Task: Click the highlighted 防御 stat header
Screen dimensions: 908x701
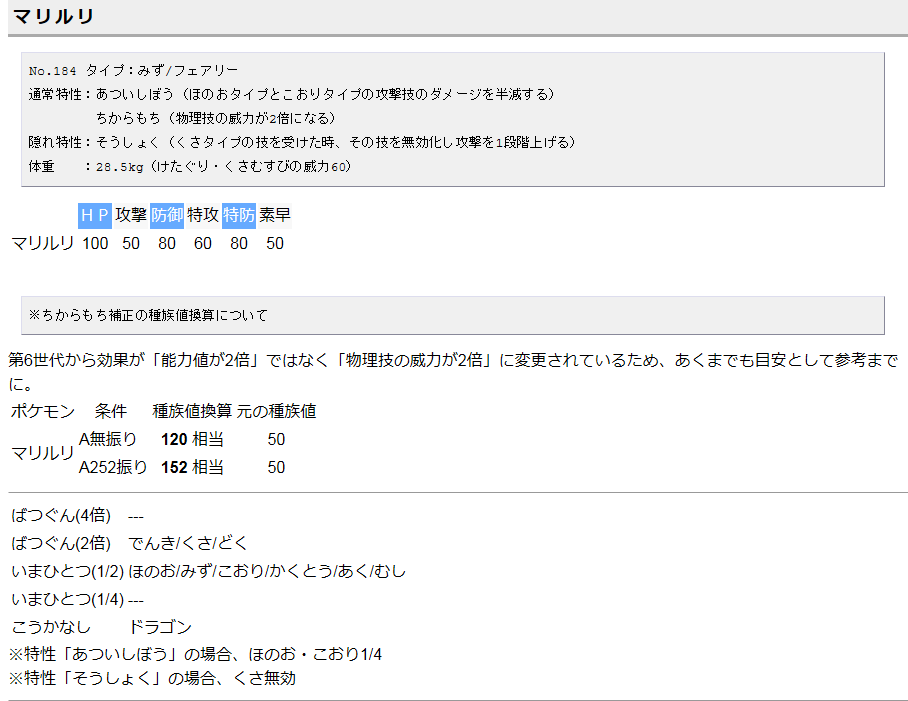Action: coord(167,215)
